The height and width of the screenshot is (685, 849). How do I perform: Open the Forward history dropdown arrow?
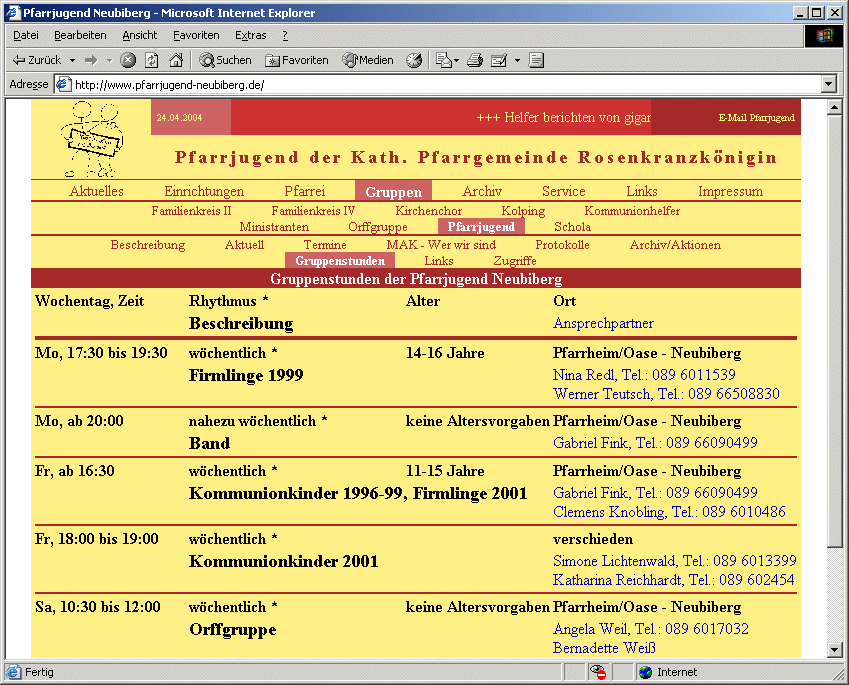109,60
